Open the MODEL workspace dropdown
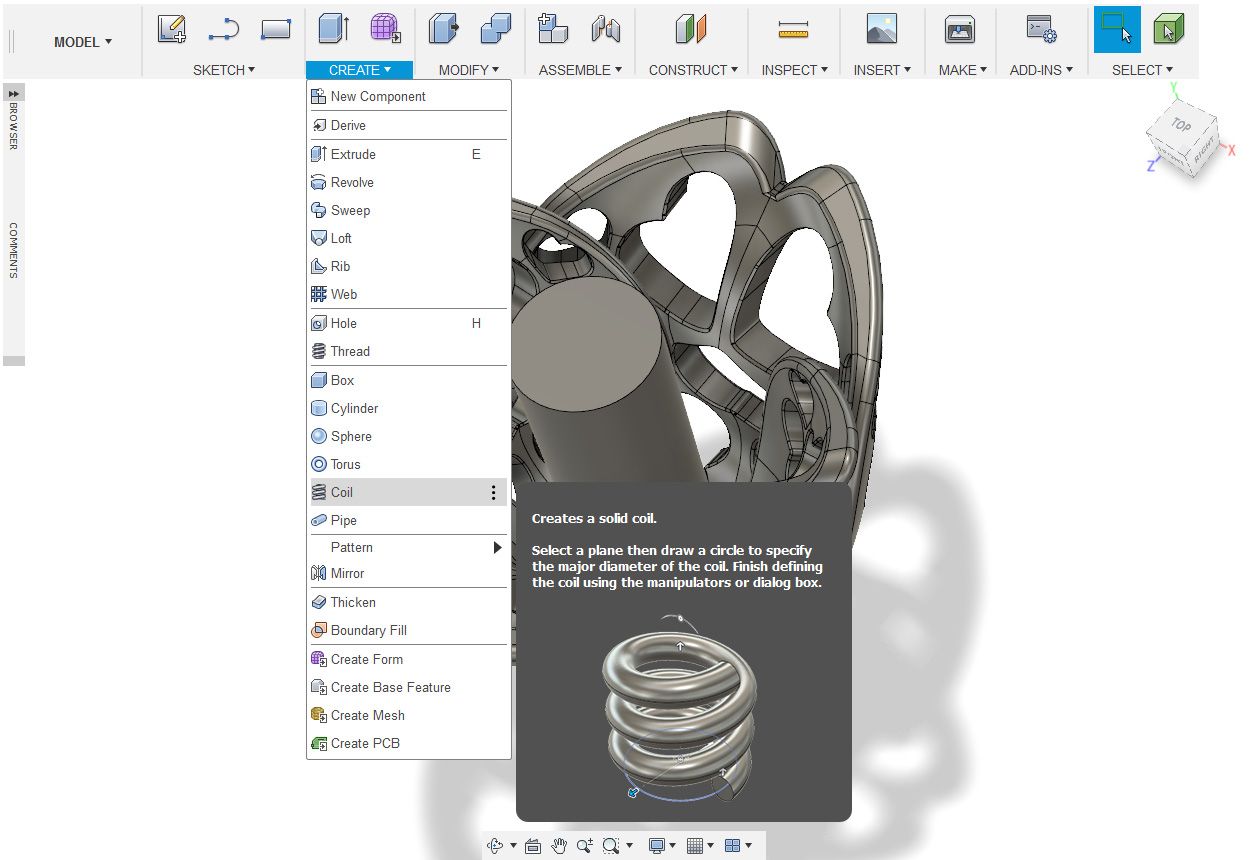The width and height of the screenshot is (1249, 860). click(82, 42)
